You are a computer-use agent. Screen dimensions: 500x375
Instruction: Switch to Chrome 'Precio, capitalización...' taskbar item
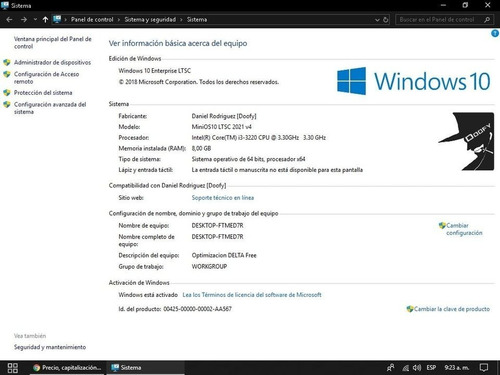67,368
